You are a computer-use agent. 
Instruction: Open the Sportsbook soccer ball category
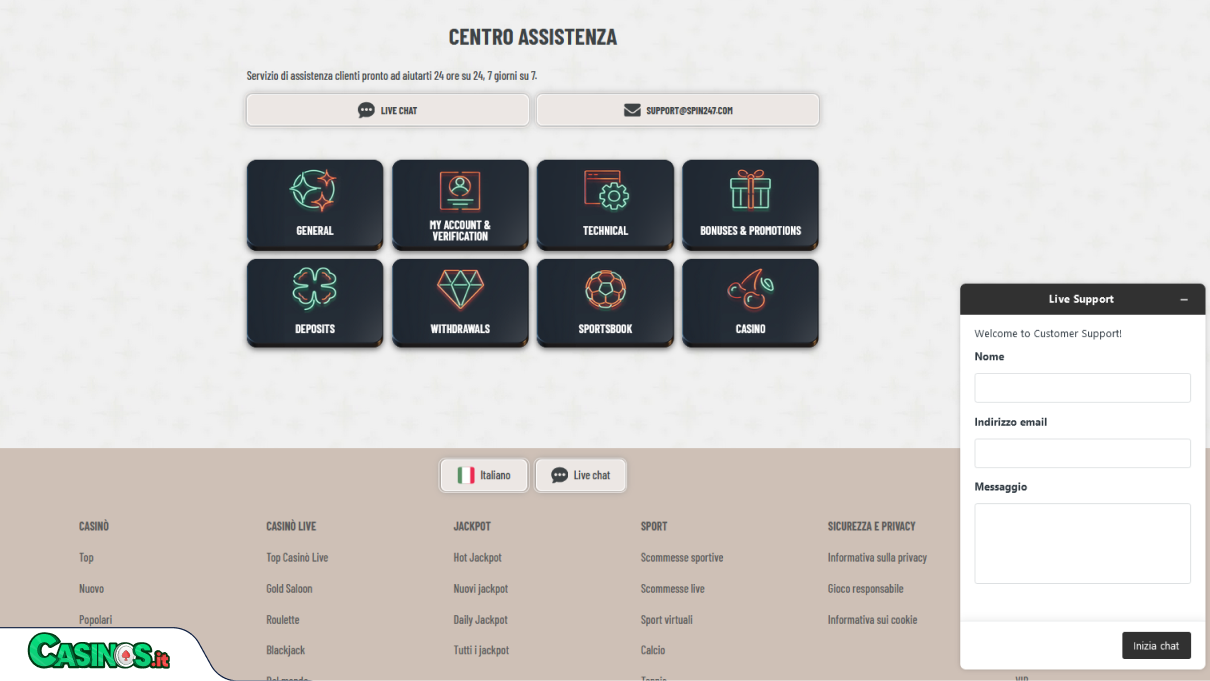pos(605,302)
